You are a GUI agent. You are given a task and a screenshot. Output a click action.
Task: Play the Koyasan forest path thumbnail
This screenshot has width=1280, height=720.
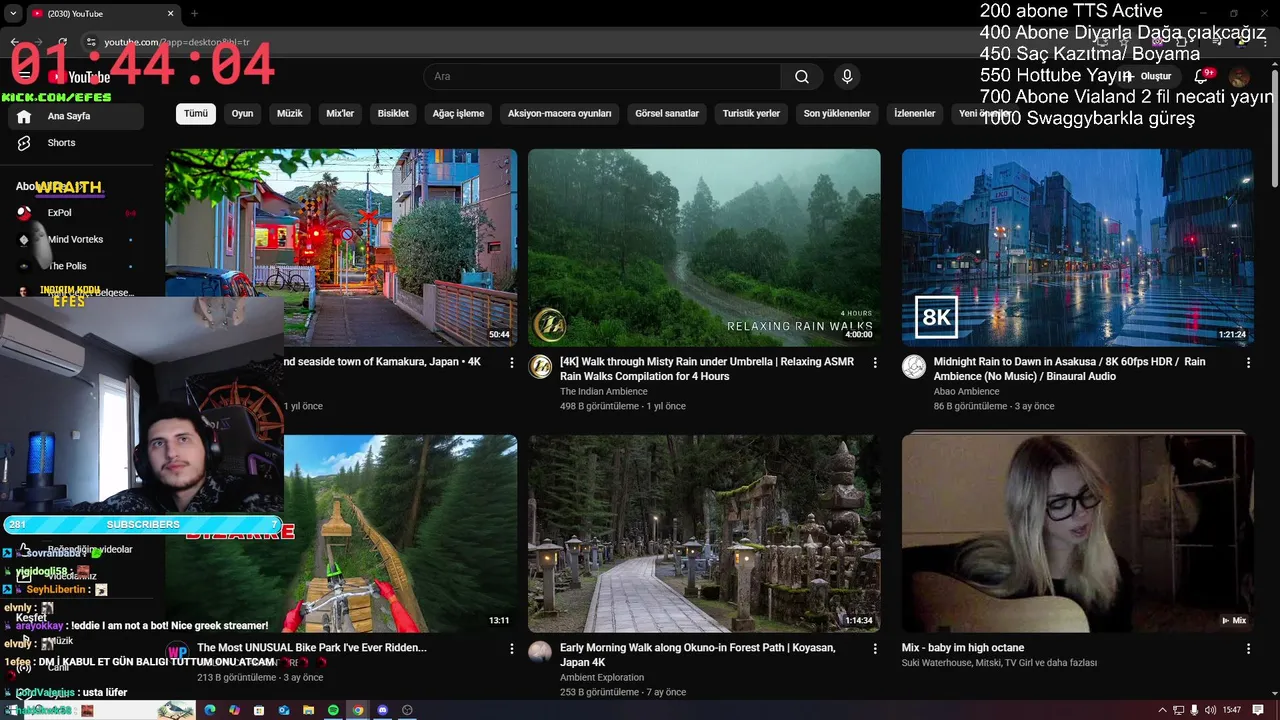point(704,533)
